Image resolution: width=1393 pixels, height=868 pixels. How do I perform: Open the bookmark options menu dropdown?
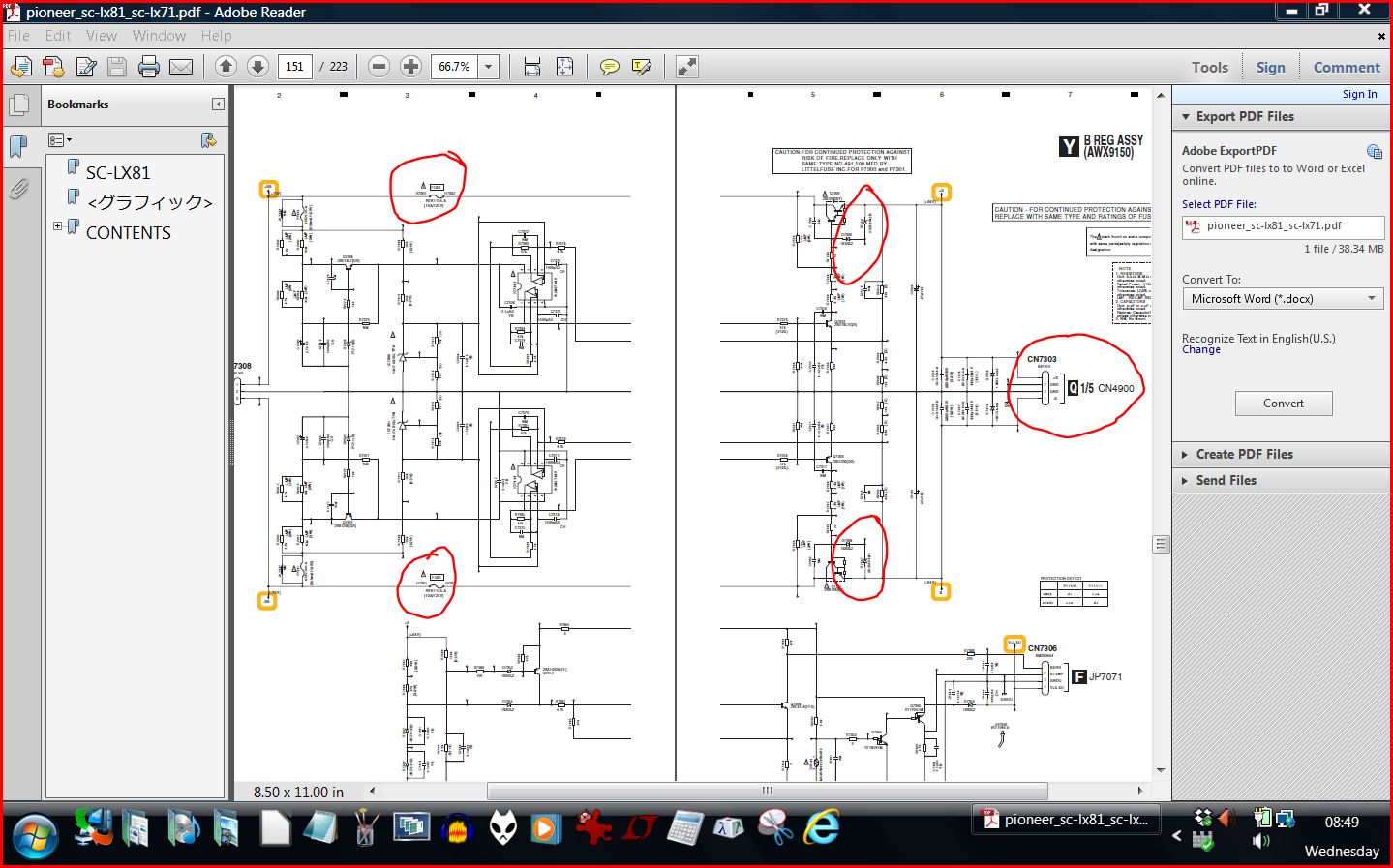tap(60, 140)
